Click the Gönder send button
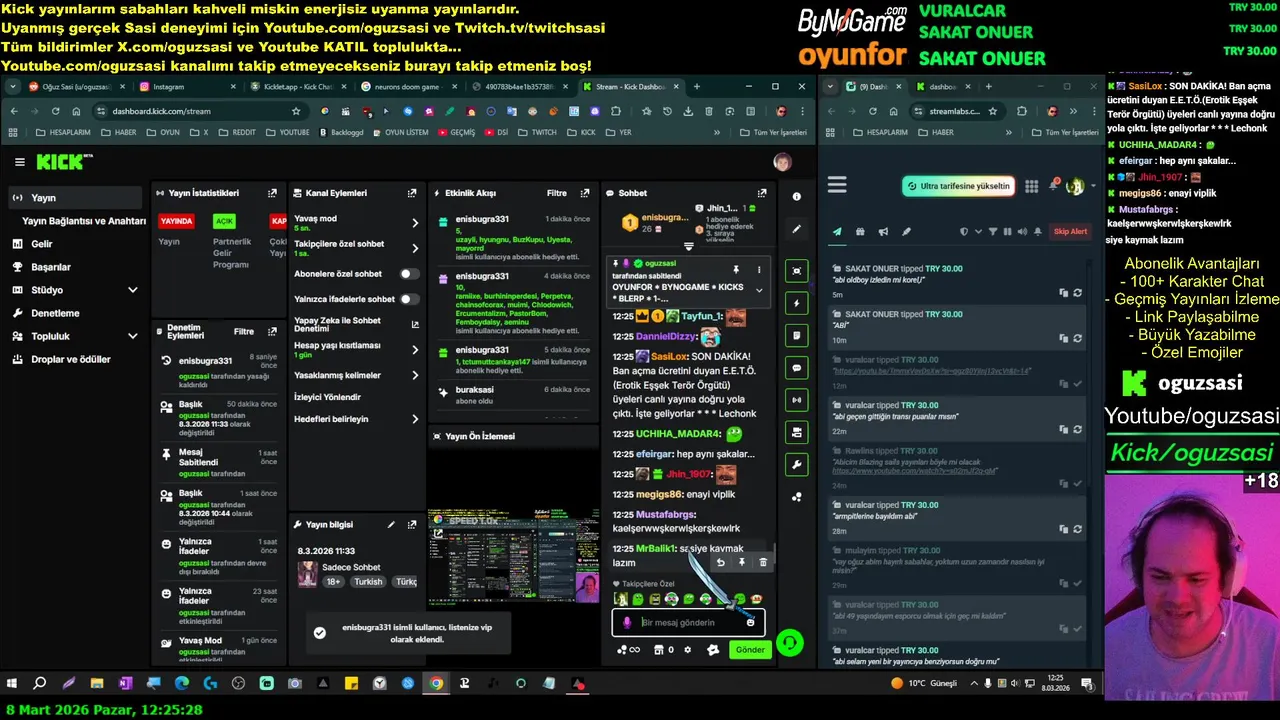 tap(750, 650)
